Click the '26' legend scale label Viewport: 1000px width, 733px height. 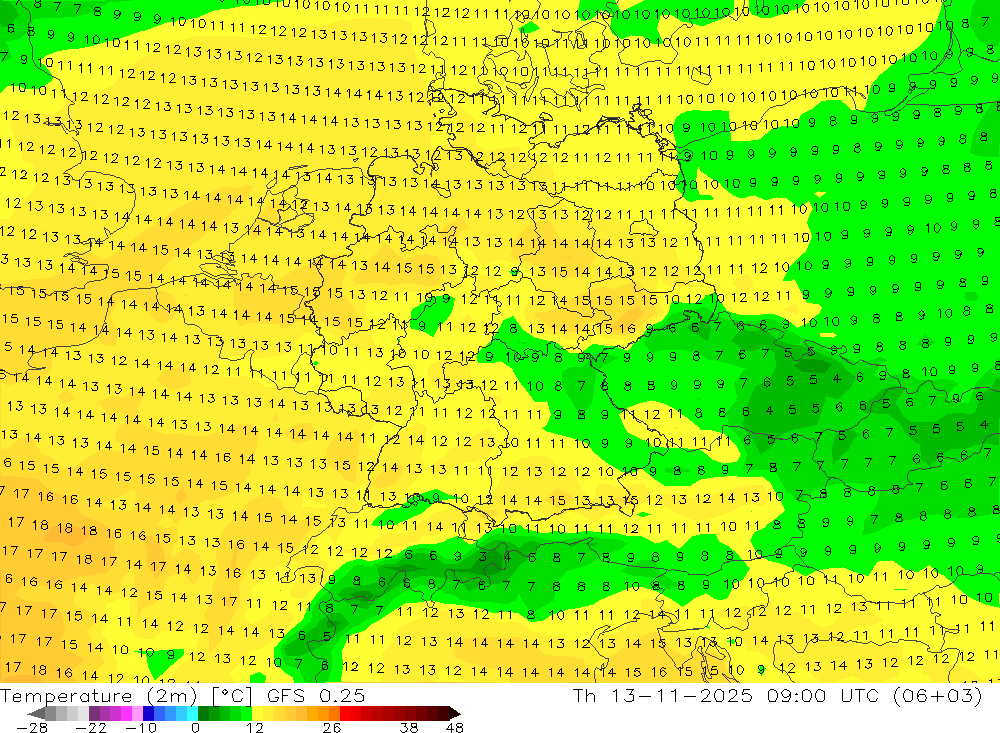pyautogui.click(x=332, y=727)
